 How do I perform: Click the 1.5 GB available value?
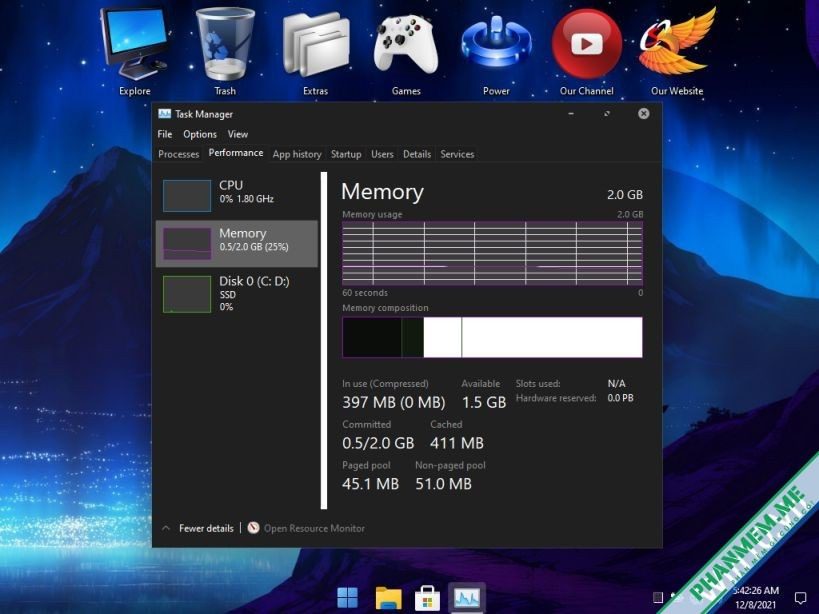point(484,403)
